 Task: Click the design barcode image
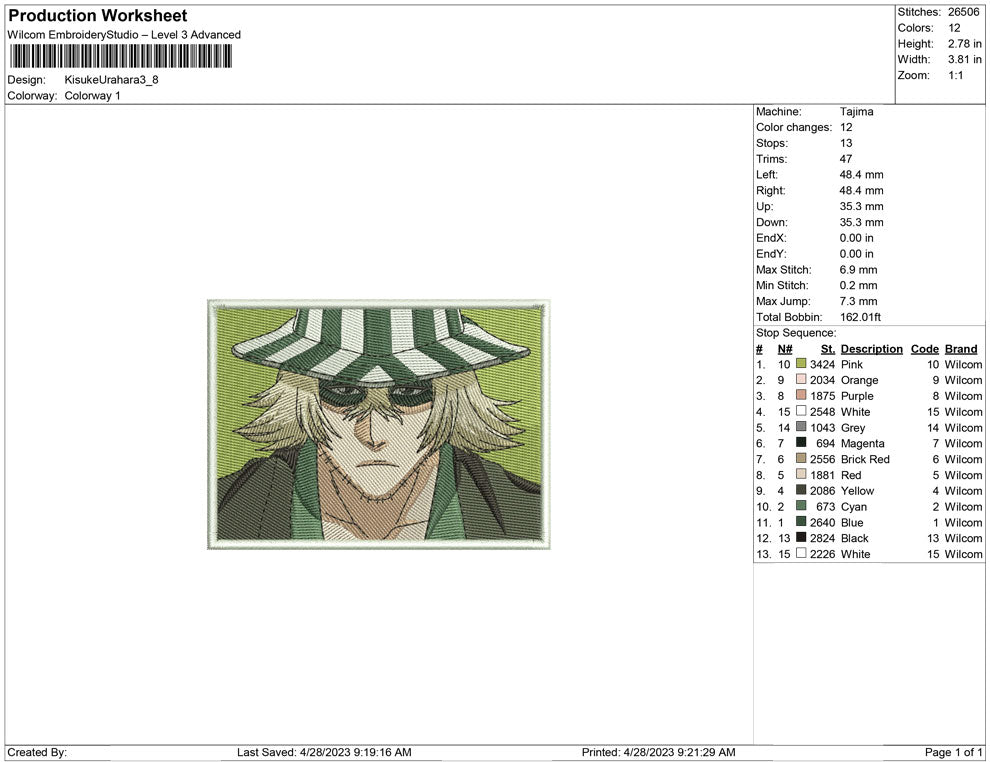(120, 57)
